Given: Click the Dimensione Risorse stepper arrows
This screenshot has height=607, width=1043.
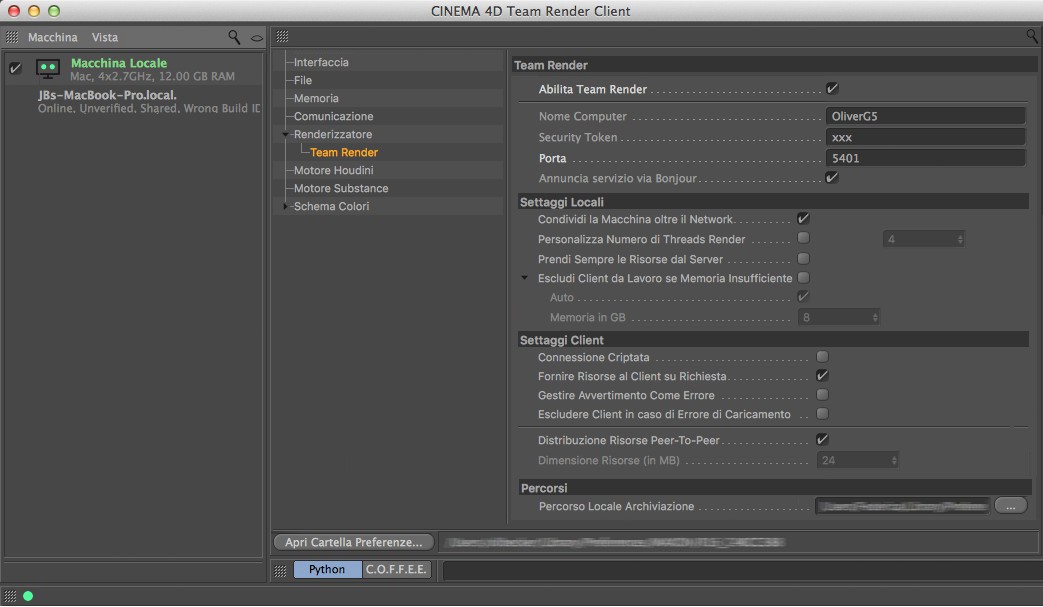Looking at the screenshot, I should 894,460.
